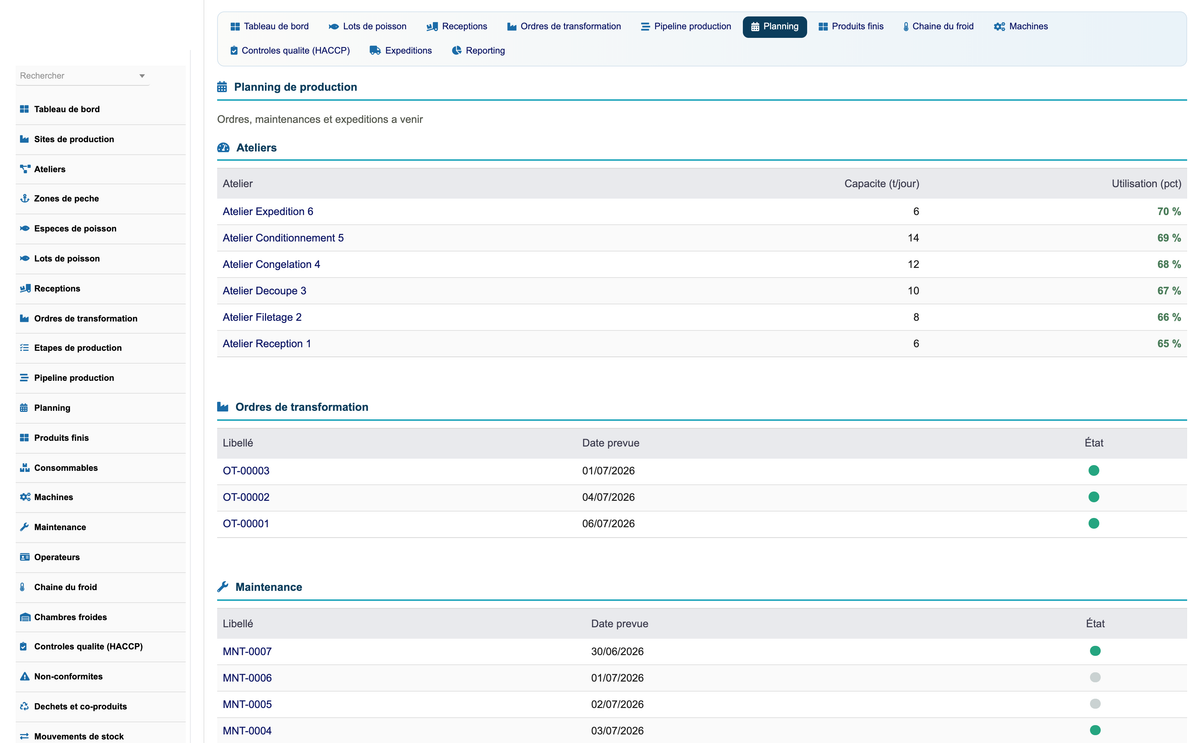Open maintenance MNT-0004
The image size is (1200, 743).
click(247, 731)
